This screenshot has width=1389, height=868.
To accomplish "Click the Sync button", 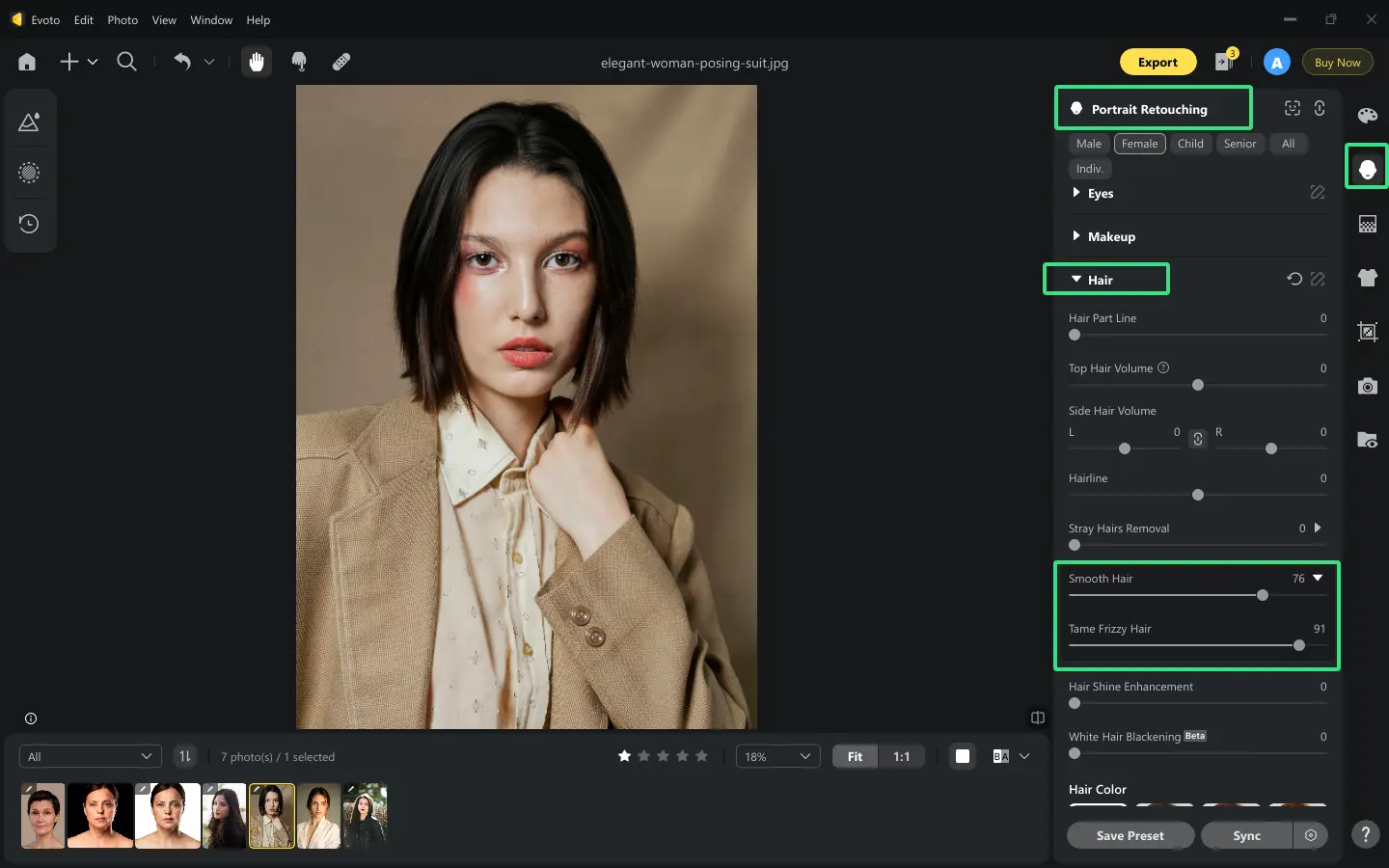I will 1246,835.
